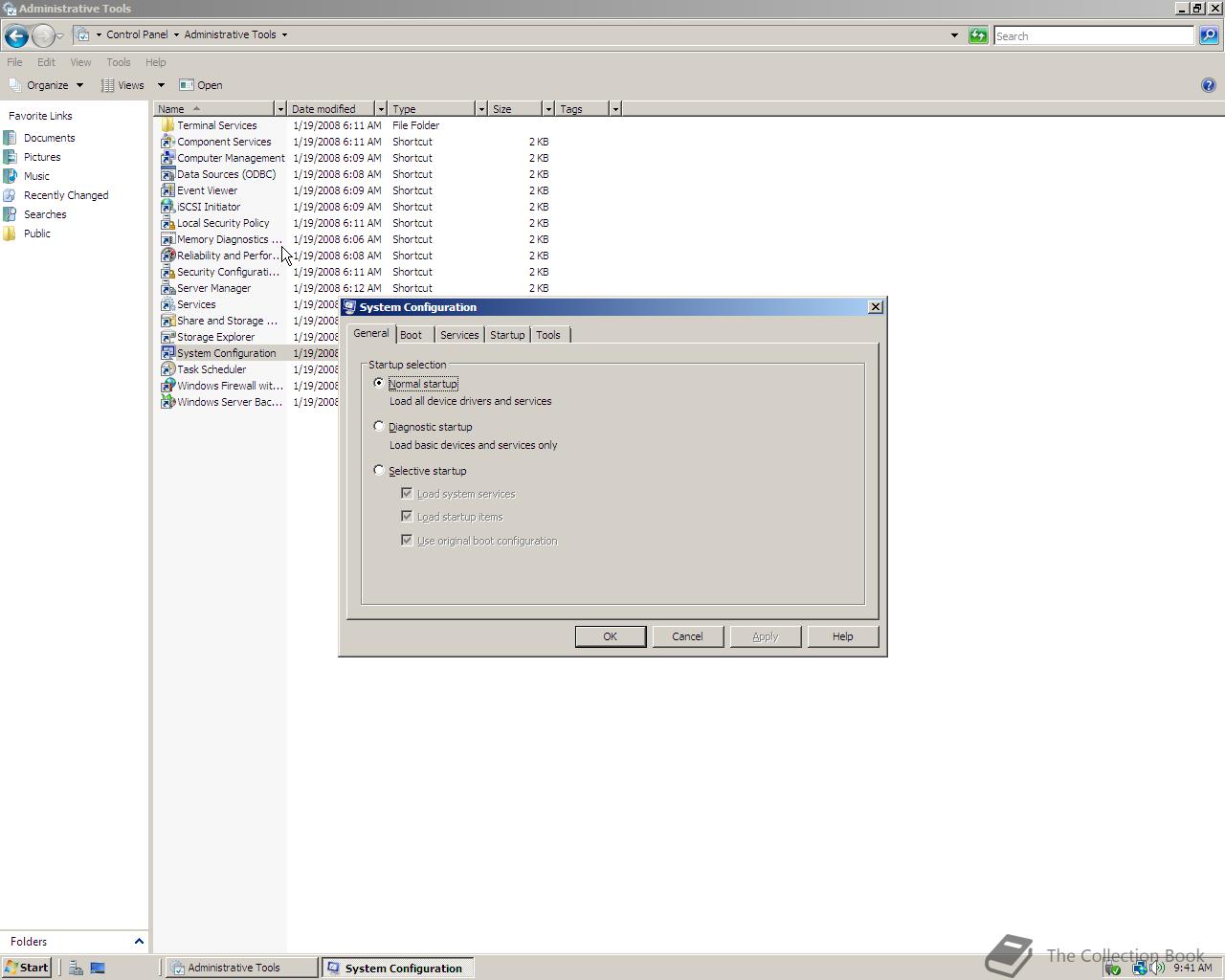Open the Terminal Services folder icon

coord(167,125)
